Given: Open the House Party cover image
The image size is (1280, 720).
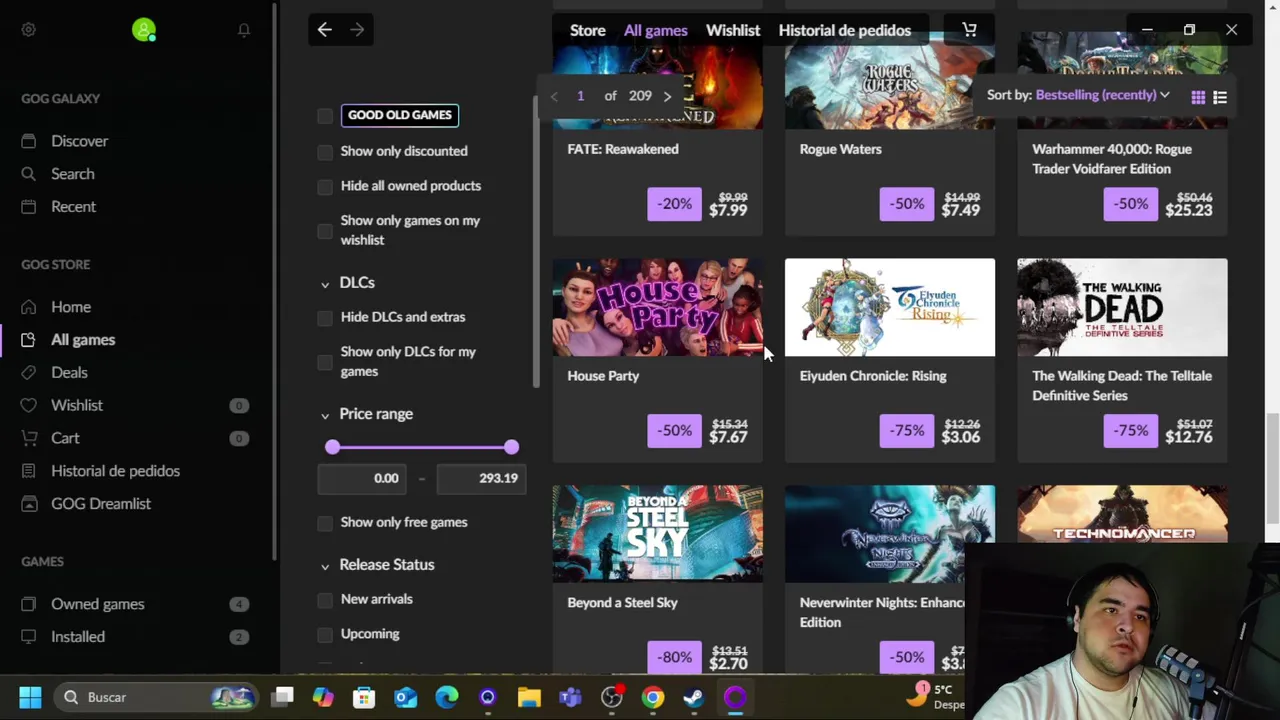Looking at the screenshot, I should pos(657,308).
